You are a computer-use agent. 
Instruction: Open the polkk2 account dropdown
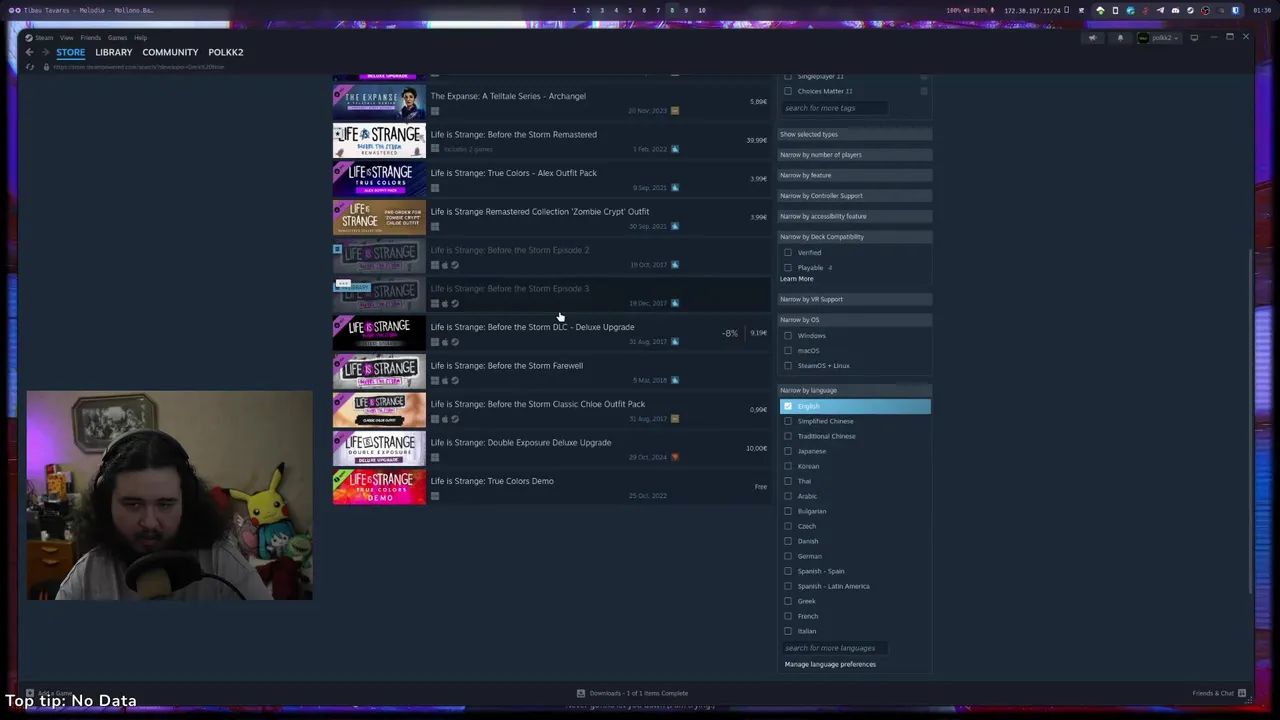click(1158, 38)
